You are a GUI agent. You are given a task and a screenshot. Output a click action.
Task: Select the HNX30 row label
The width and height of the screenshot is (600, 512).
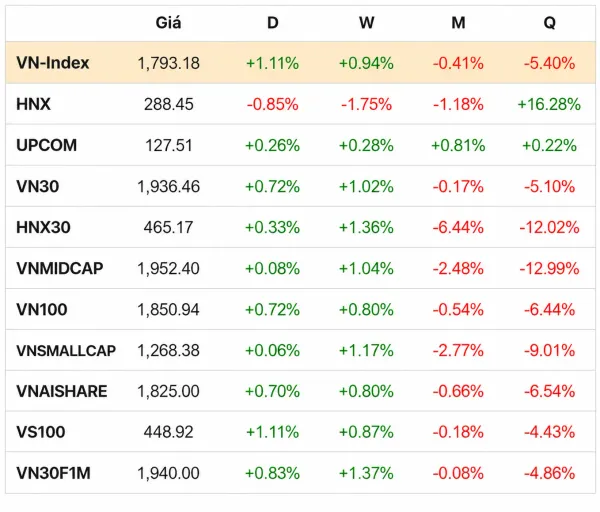coord(43,227)
